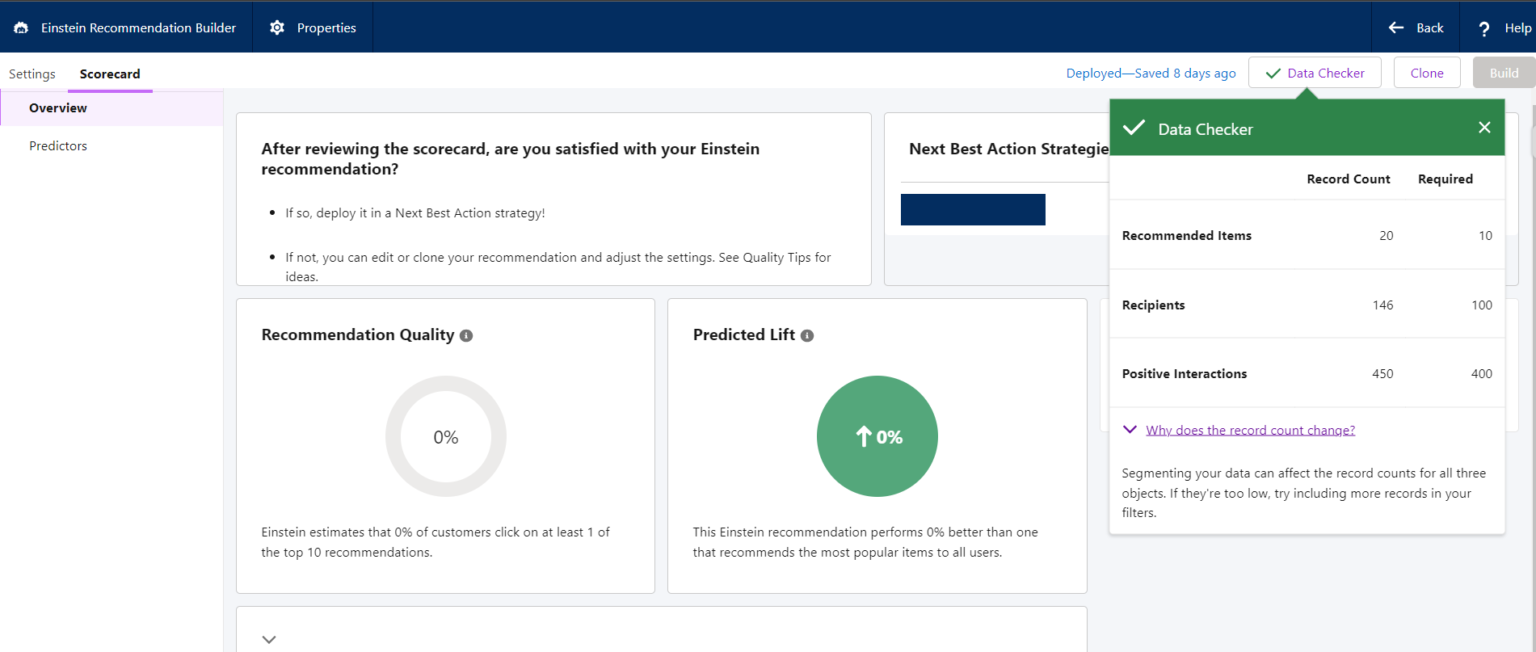Click the Back arrow icon
The image size is (1536, 652).
point(1396,27)
